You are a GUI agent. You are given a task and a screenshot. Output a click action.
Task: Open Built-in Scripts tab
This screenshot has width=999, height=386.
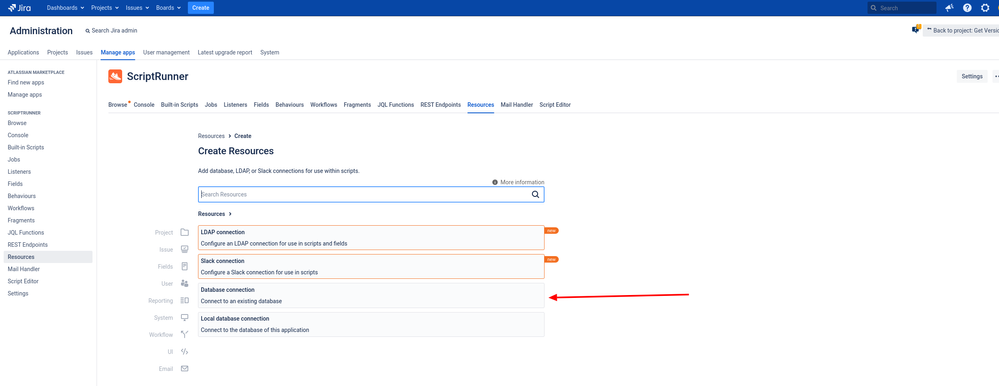coord(179,104)
